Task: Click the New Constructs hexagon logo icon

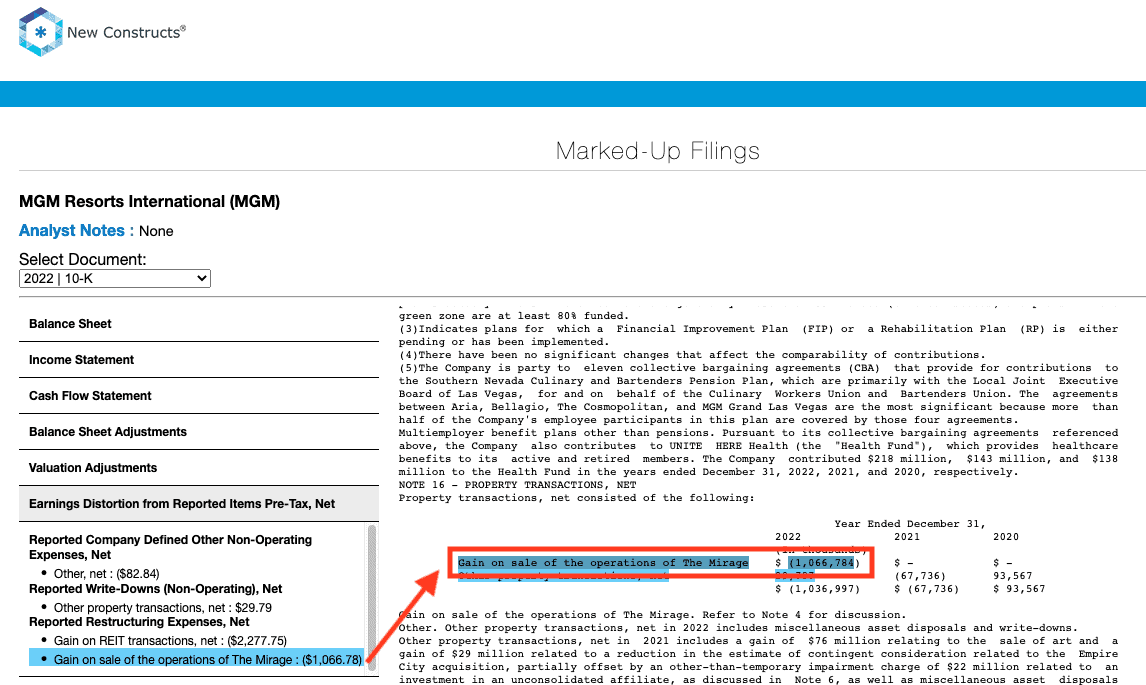Action: (x=40, y=32)
